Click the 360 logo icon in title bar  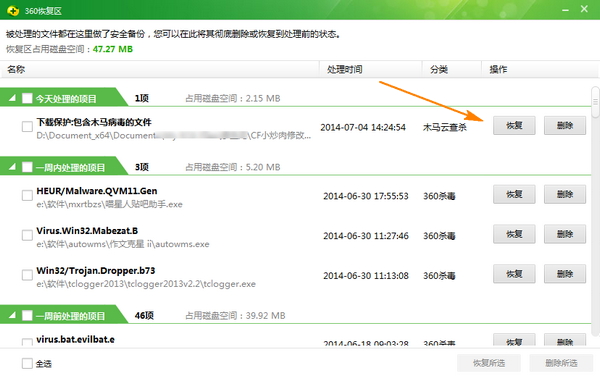(13, 10)
